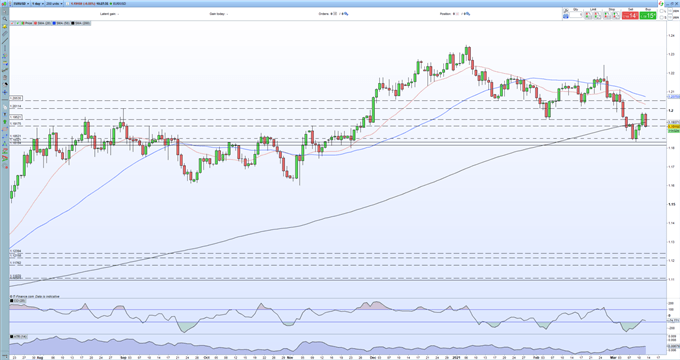
Task: Click the Latent gain text
Action: [108, 14]
